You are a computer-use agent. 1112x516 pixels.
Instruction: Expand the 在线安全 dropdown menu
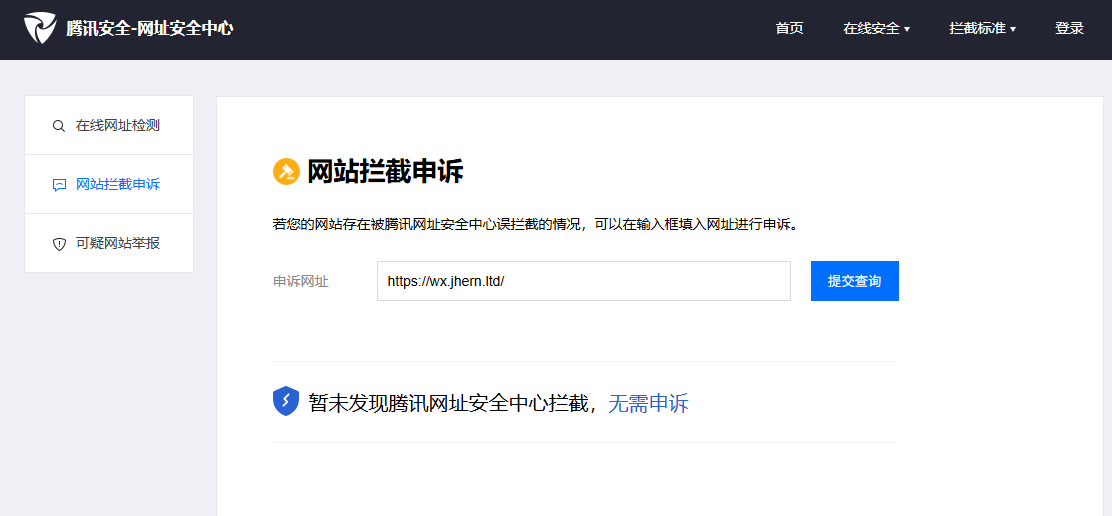877,28
